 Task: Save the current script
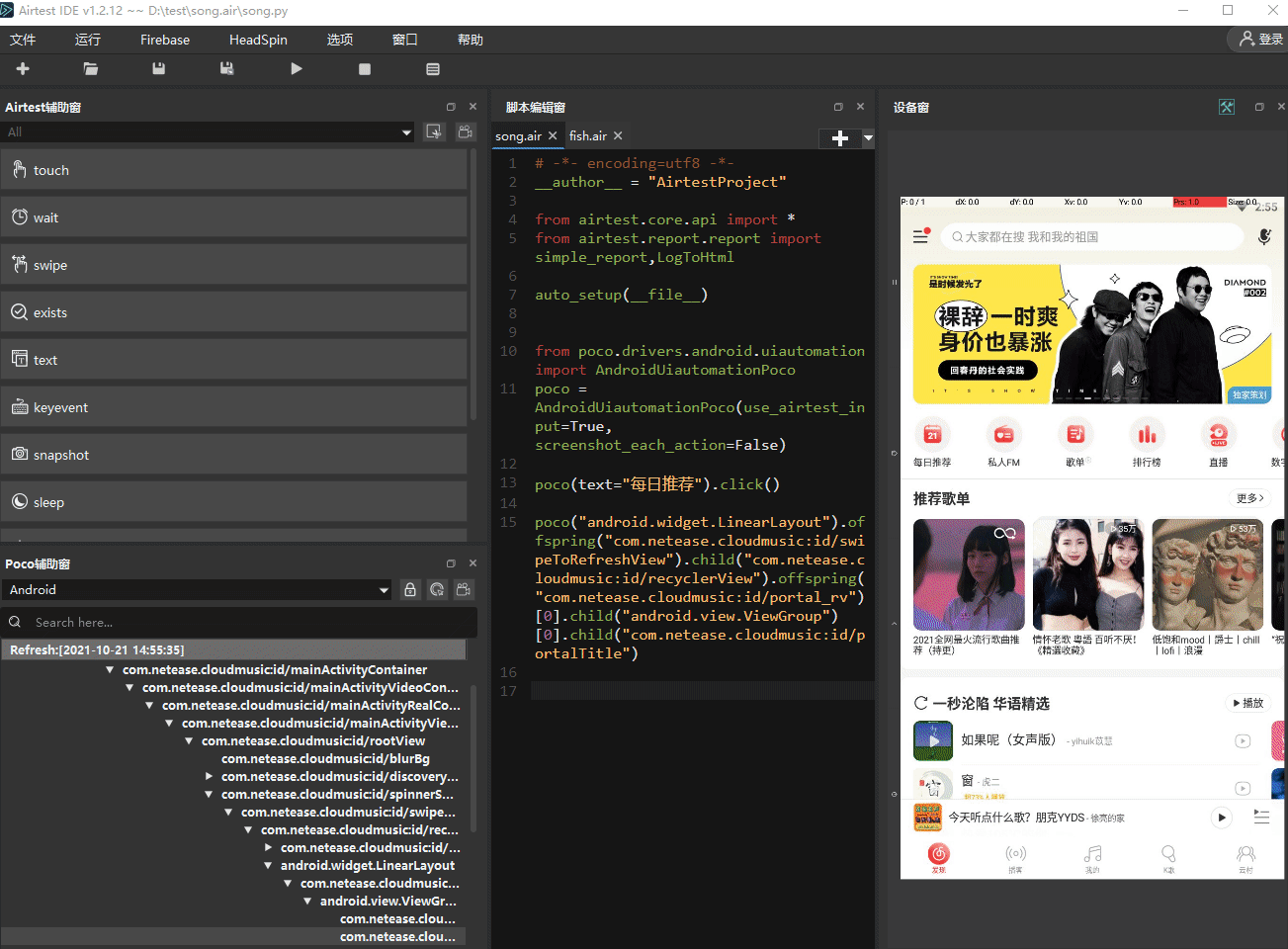coord(159,69)
